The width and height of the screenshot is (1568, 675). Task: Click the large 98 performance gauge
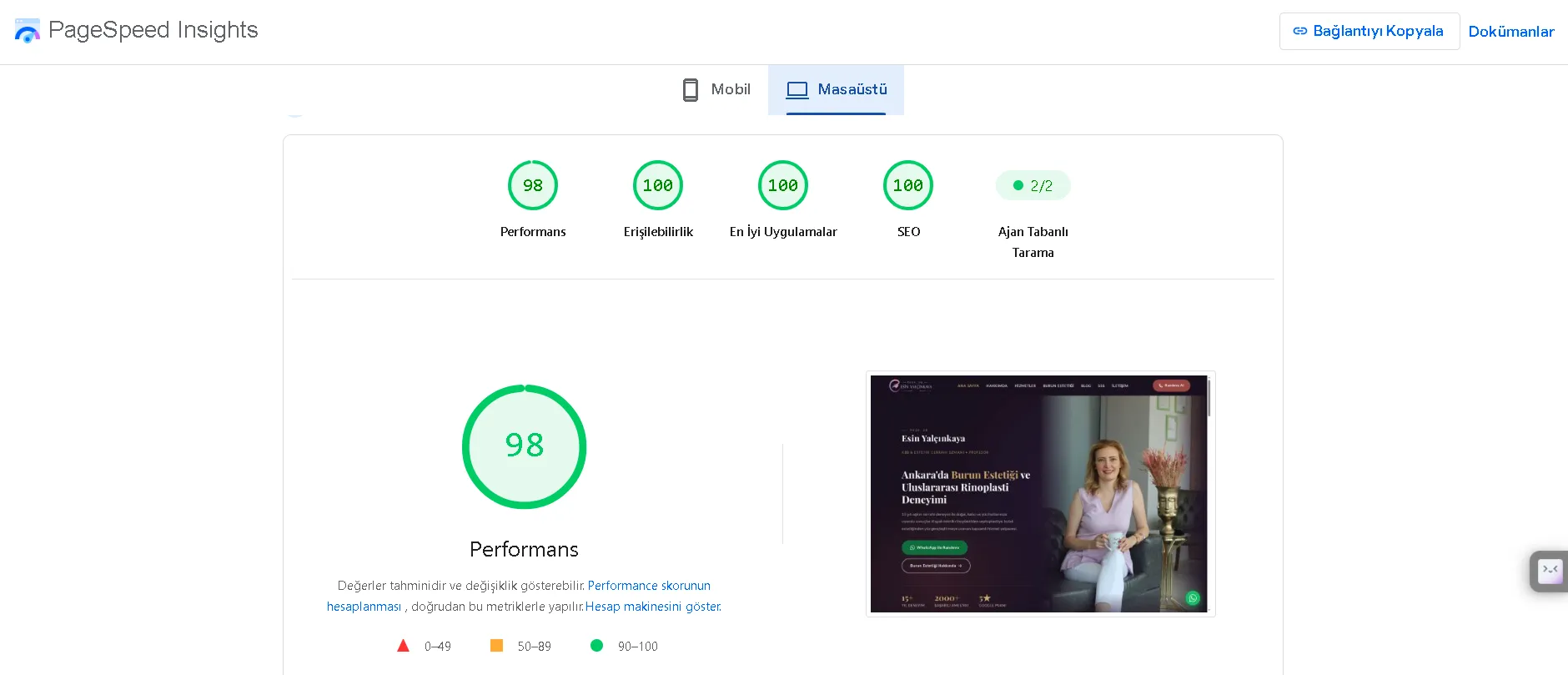tap(525, 446)
